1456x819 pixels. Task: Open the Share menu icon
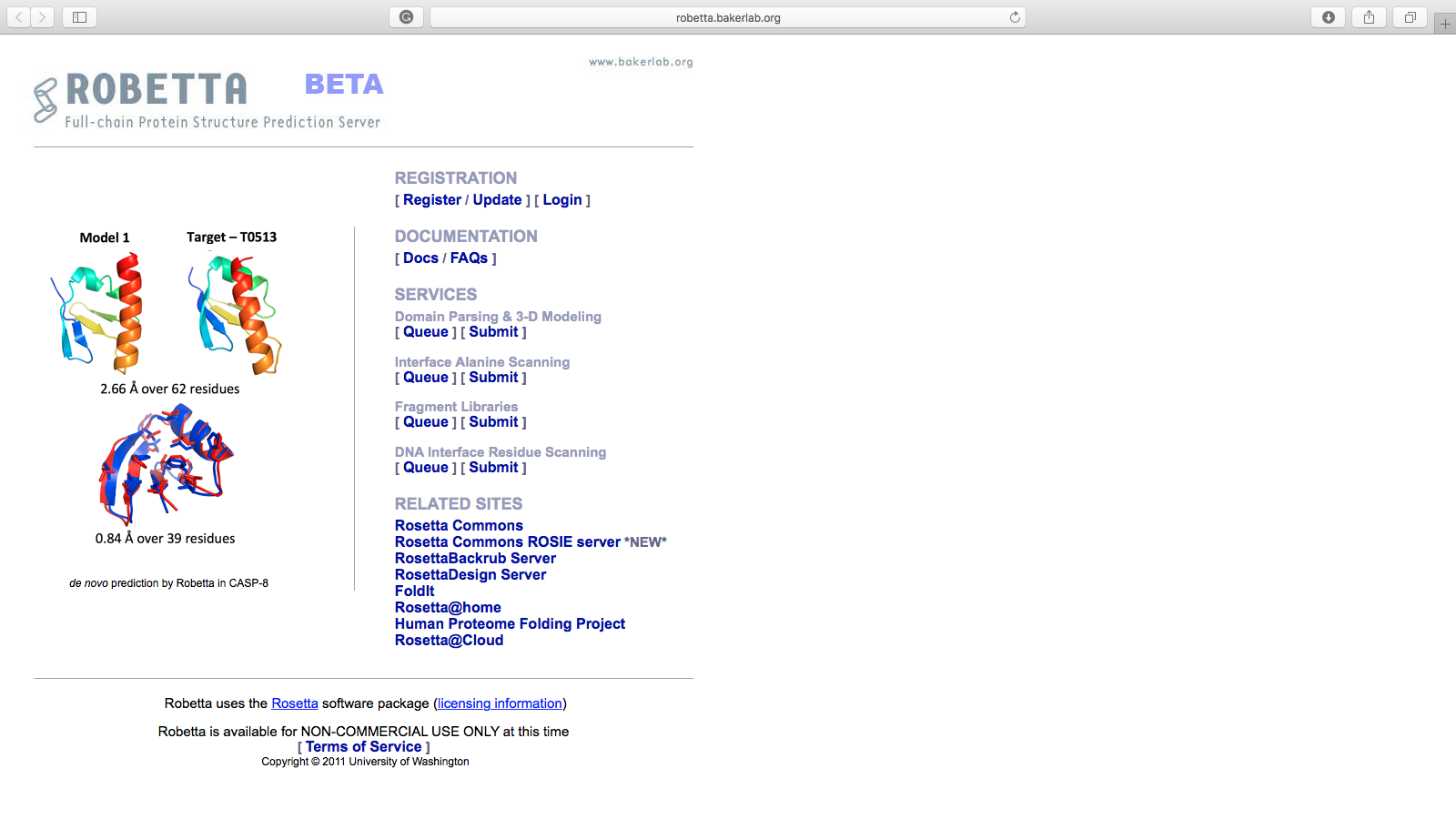coord(1369,17)
